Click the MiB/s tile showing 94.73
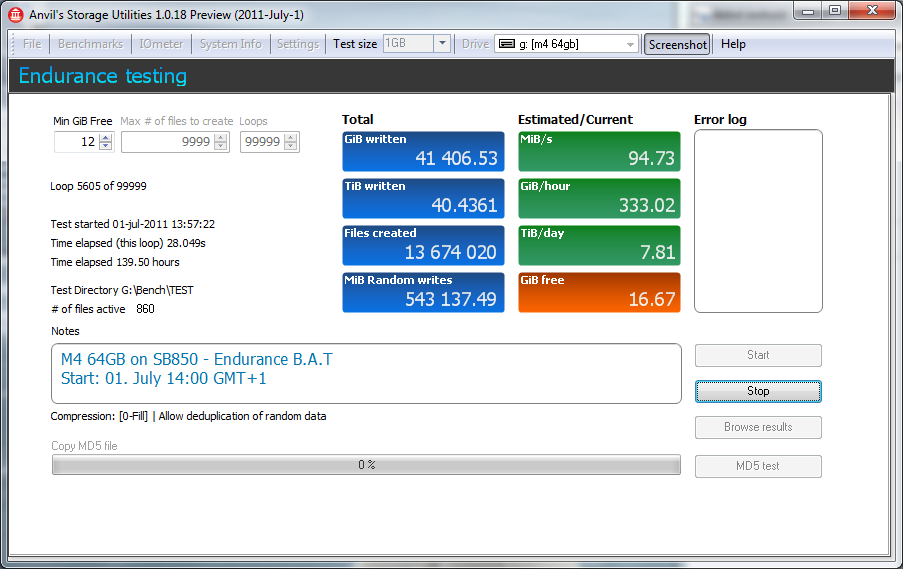This screenshot has height=569, width=903. click(600, 151)
